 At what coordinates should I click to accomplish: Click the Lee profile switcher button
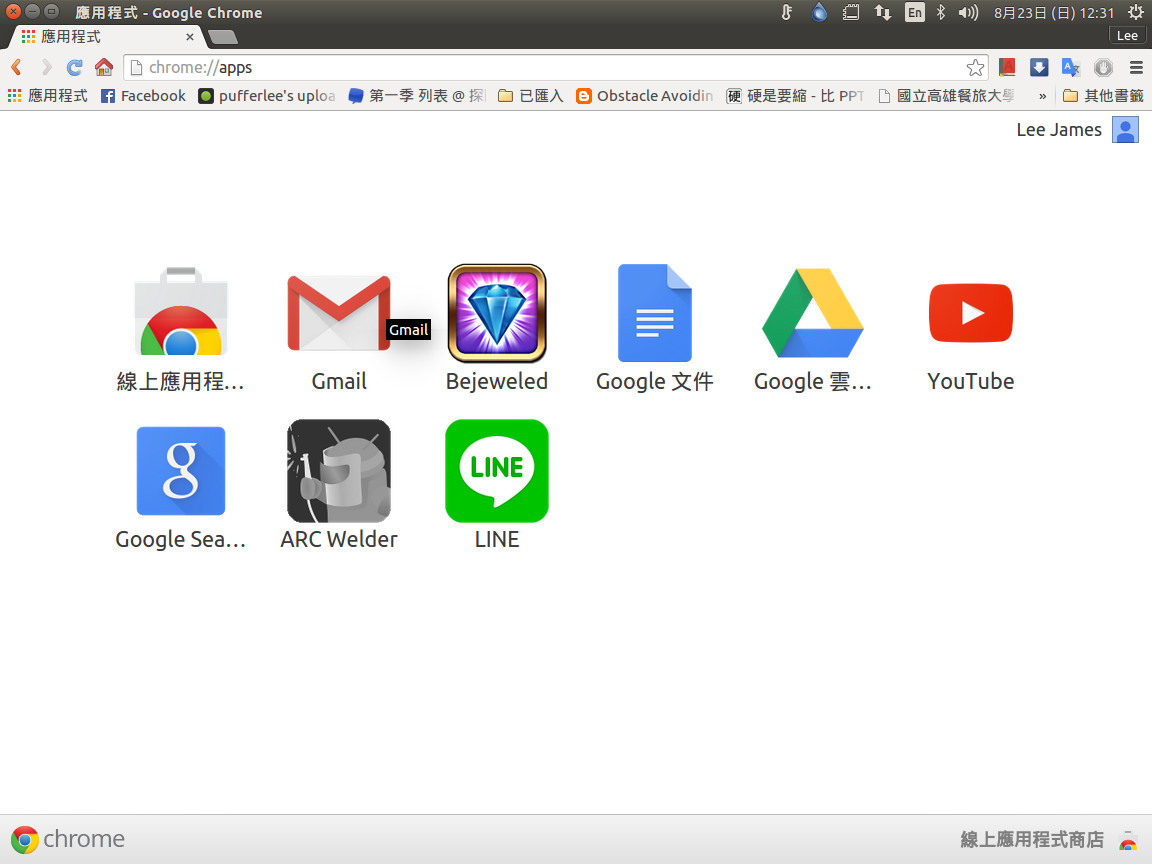point(1127,36)
